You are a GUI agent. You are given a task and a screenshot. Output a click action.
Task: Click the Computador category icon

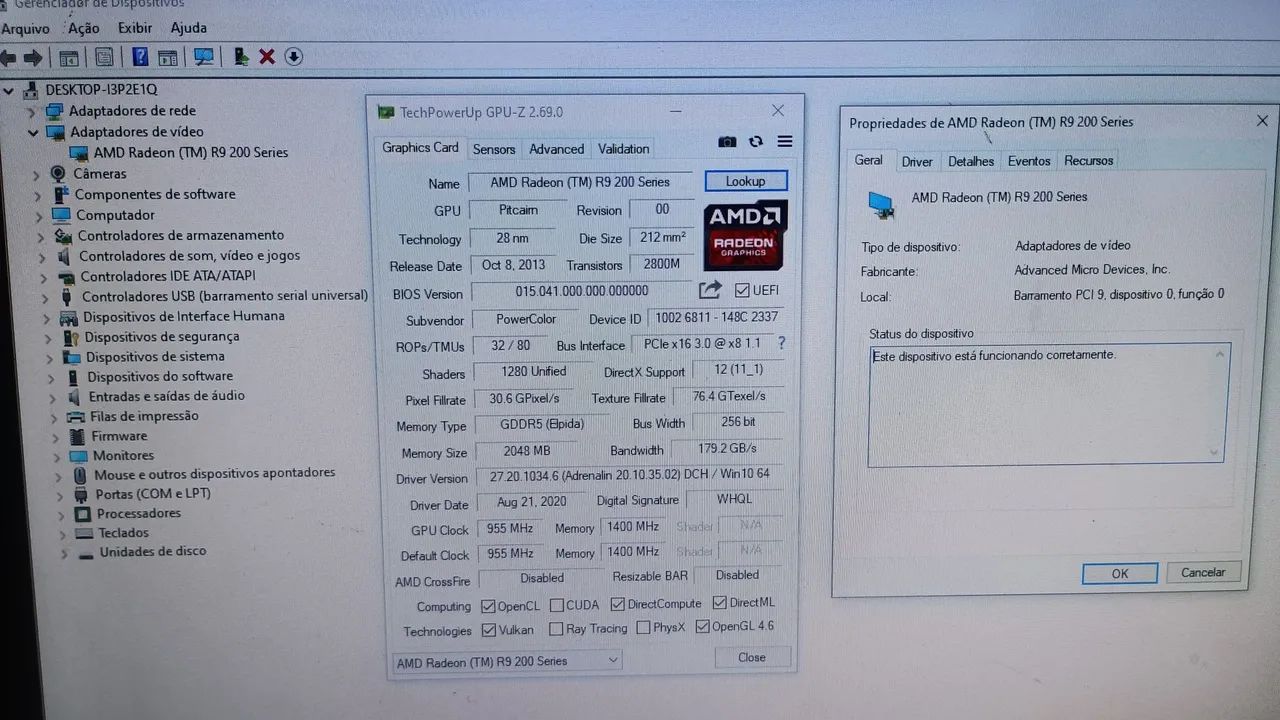[61, 215]
